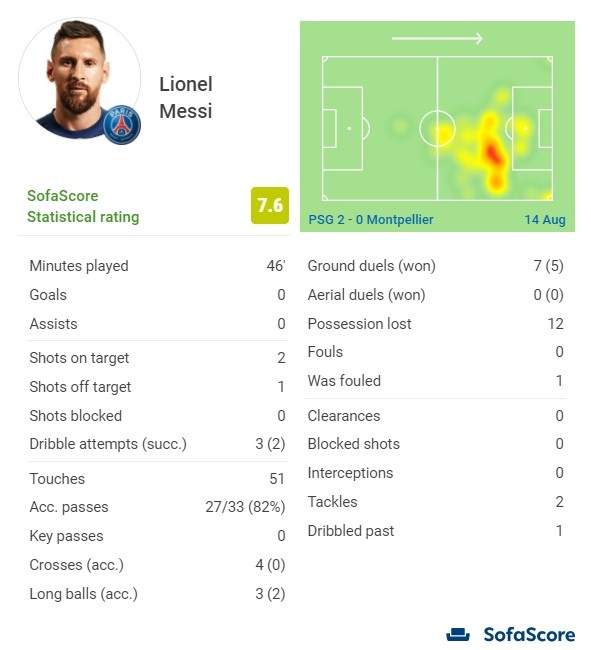The height and width of the screenshot is (650, 591).
Task: Open the PSG 2 - 0 Montpellier match link
Action: 371,219
